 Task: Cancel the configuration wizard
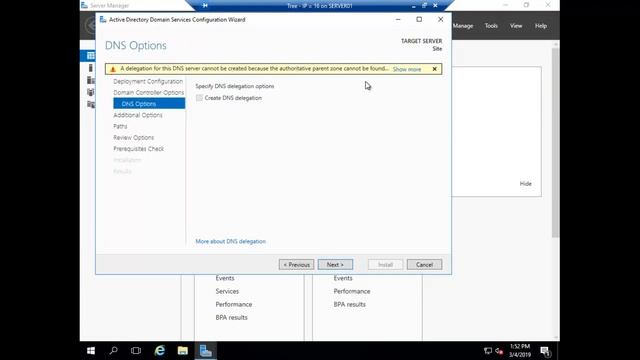coord(424,264)
